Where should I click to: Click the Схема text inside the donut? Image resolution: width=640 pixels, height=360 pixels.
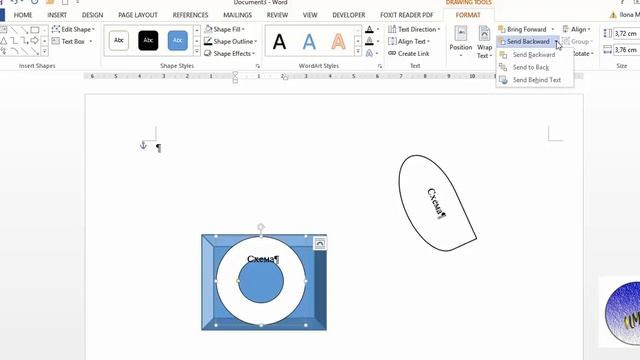(263, 259)
